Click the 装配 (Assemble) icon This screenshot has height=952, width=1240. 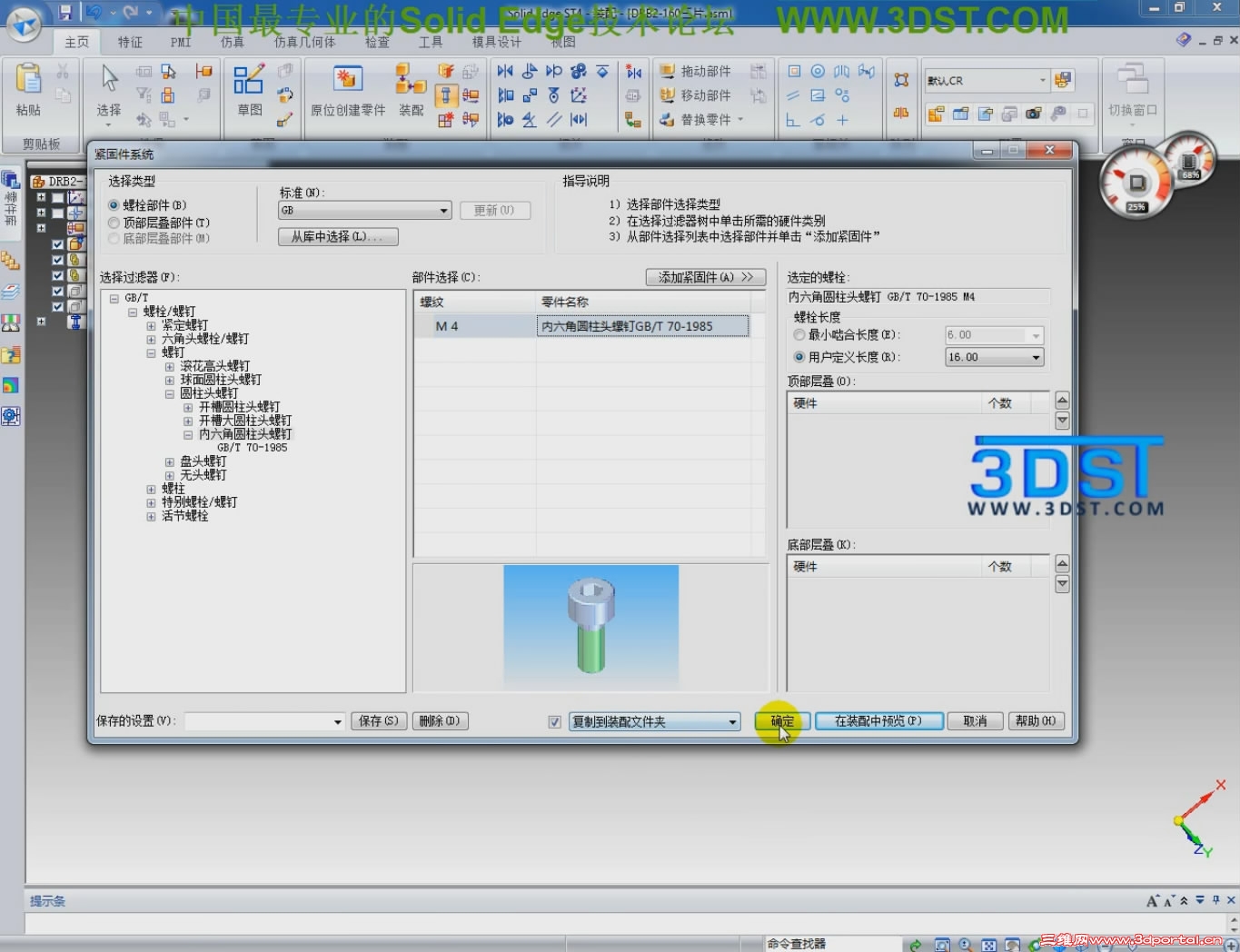(411, 80)
